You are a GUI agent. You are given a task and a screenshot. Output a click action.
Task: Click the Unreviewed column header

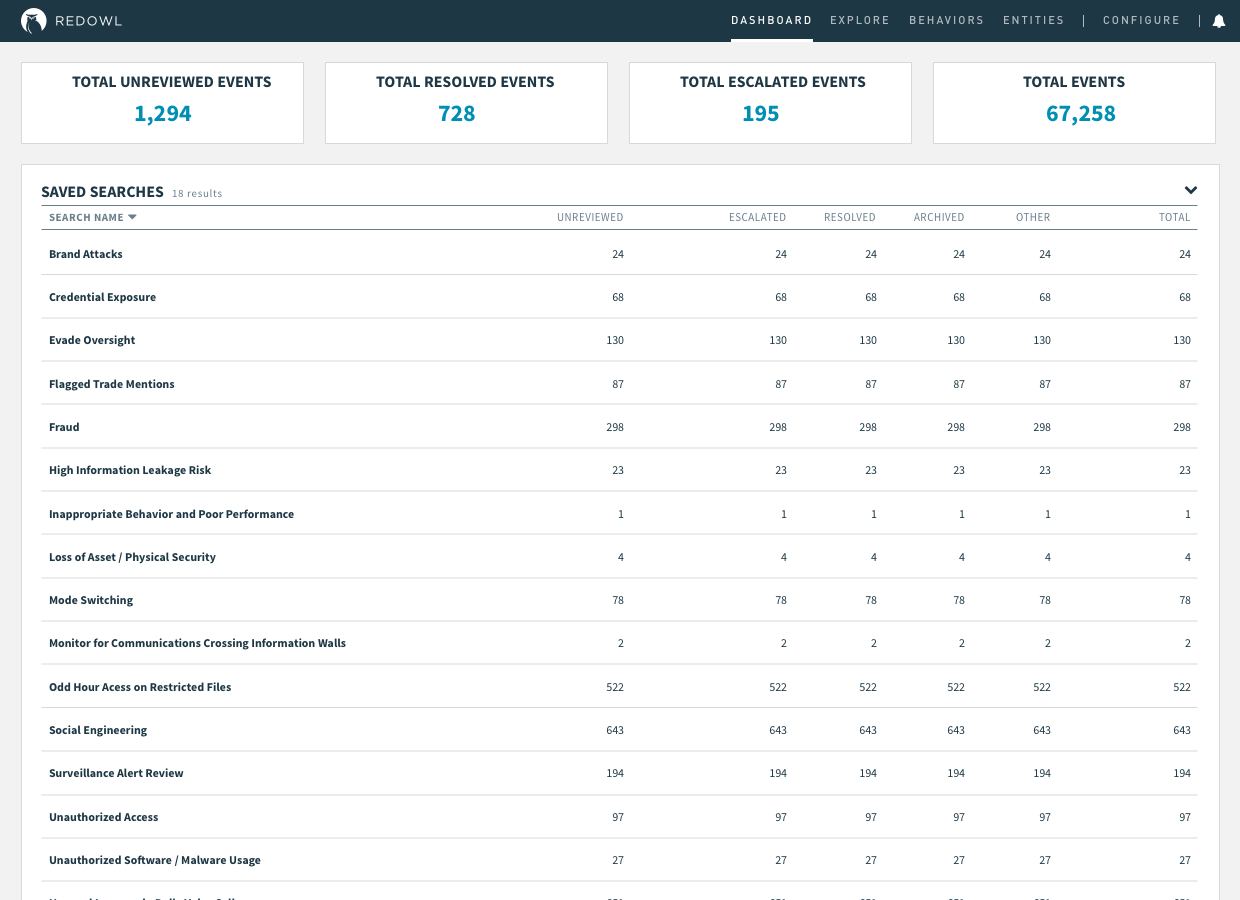pos(590,217)
